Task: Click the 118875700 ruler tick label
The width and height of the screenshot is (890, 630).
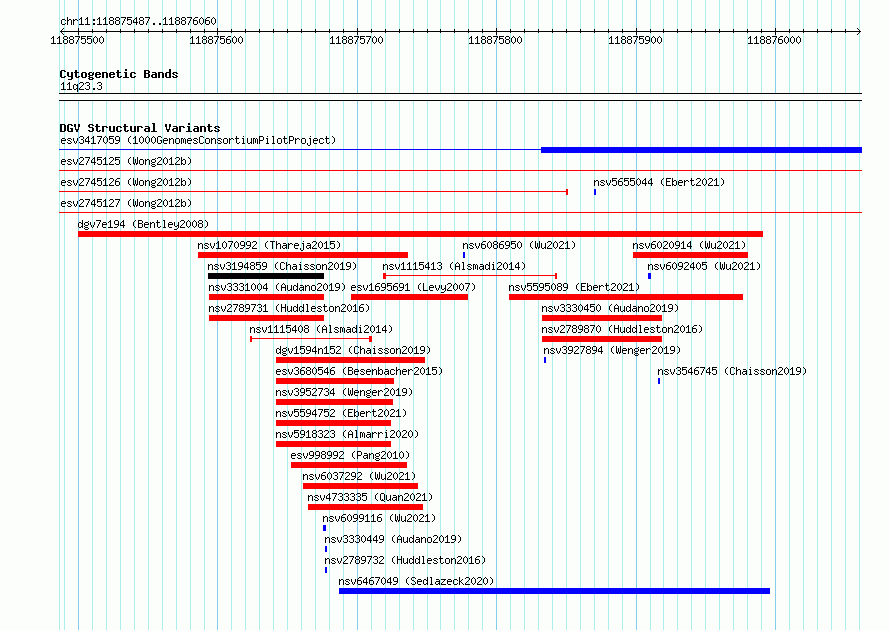Action: (356, 40)
